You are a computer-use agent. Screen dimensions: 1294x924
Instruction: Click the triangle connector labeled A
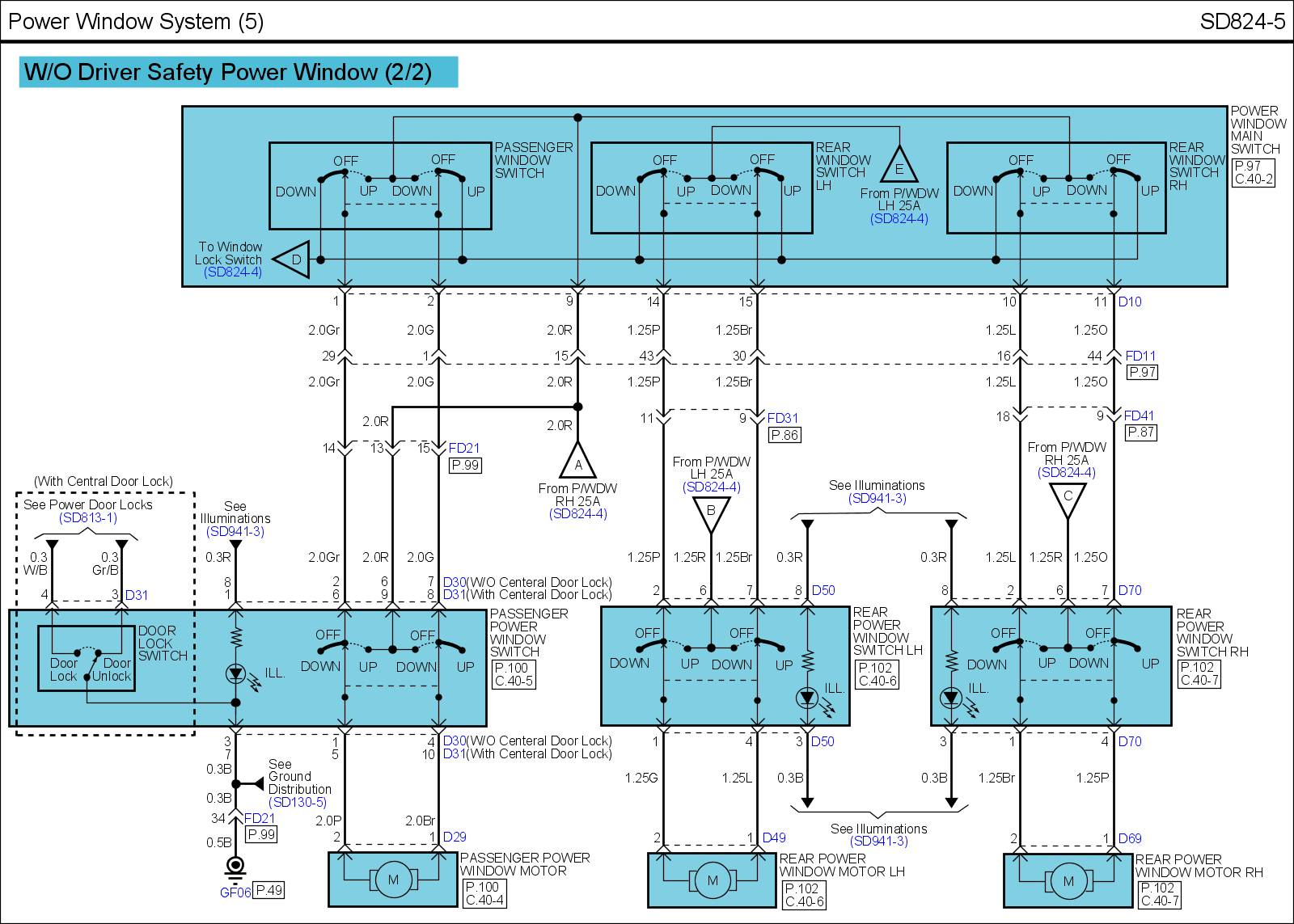click(x=577, y=462)
